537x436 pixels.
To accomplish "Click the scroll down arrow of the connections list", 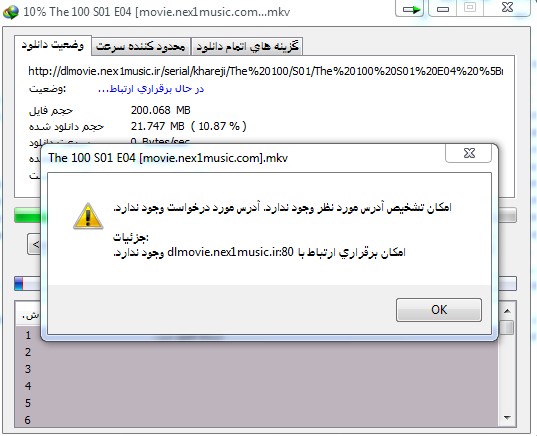I will [507, 418].
